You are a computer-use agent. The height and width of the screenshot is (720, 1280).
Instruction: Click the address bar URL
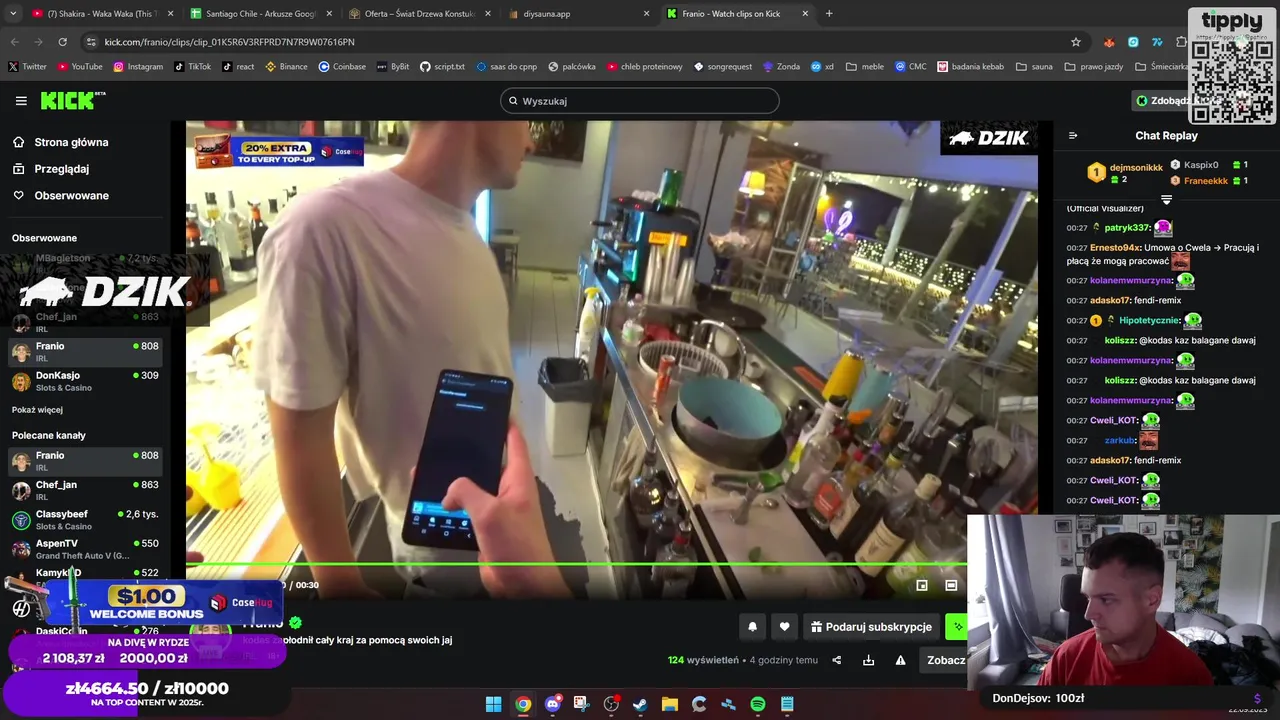[x=230, y=42]
